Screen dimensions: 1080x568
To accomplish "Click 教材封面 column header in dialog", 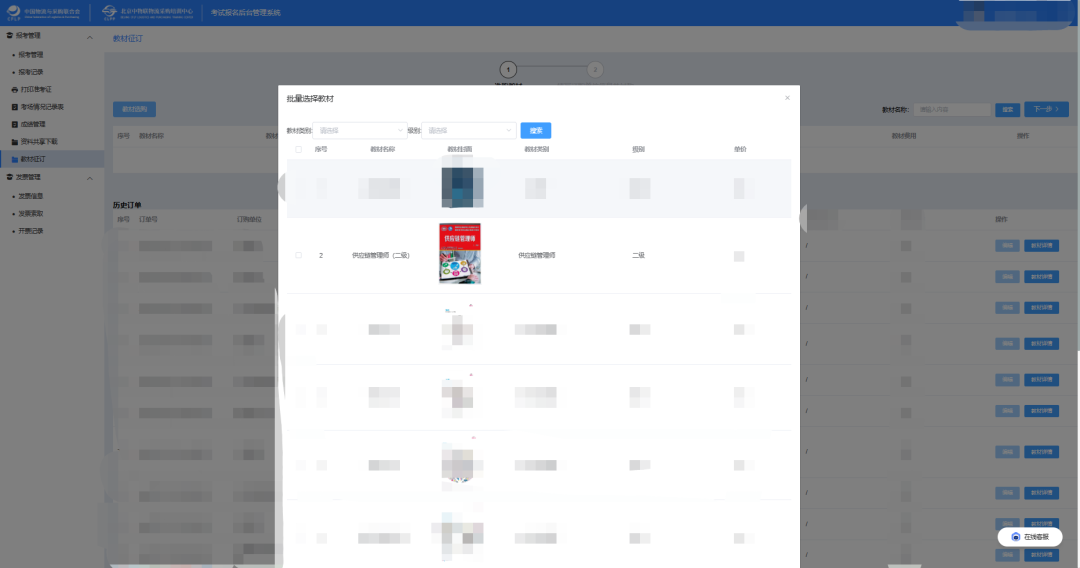I will [459, 149].
